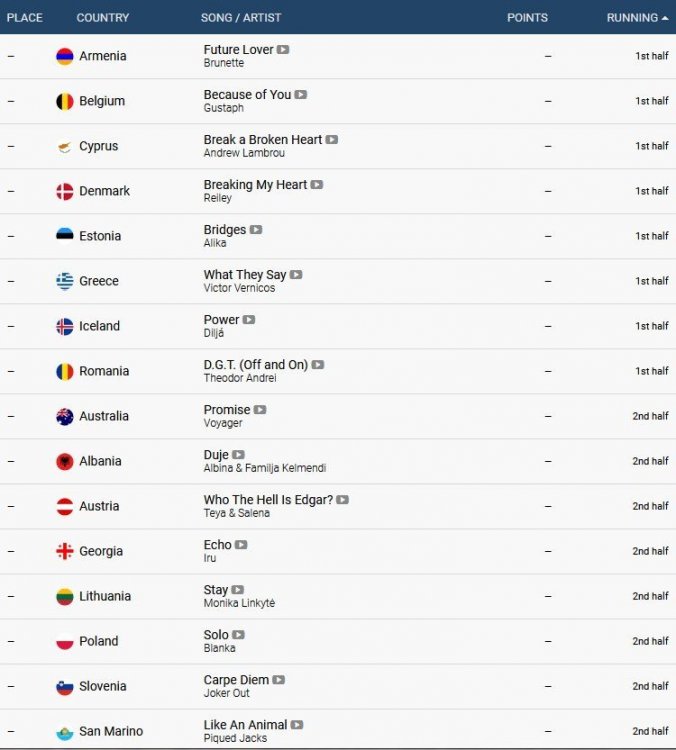The height and width of the screenshot is (750, 676).
Task: Click the Armenia flag icon
Action: pyautogui.click(x=65, y=56)
